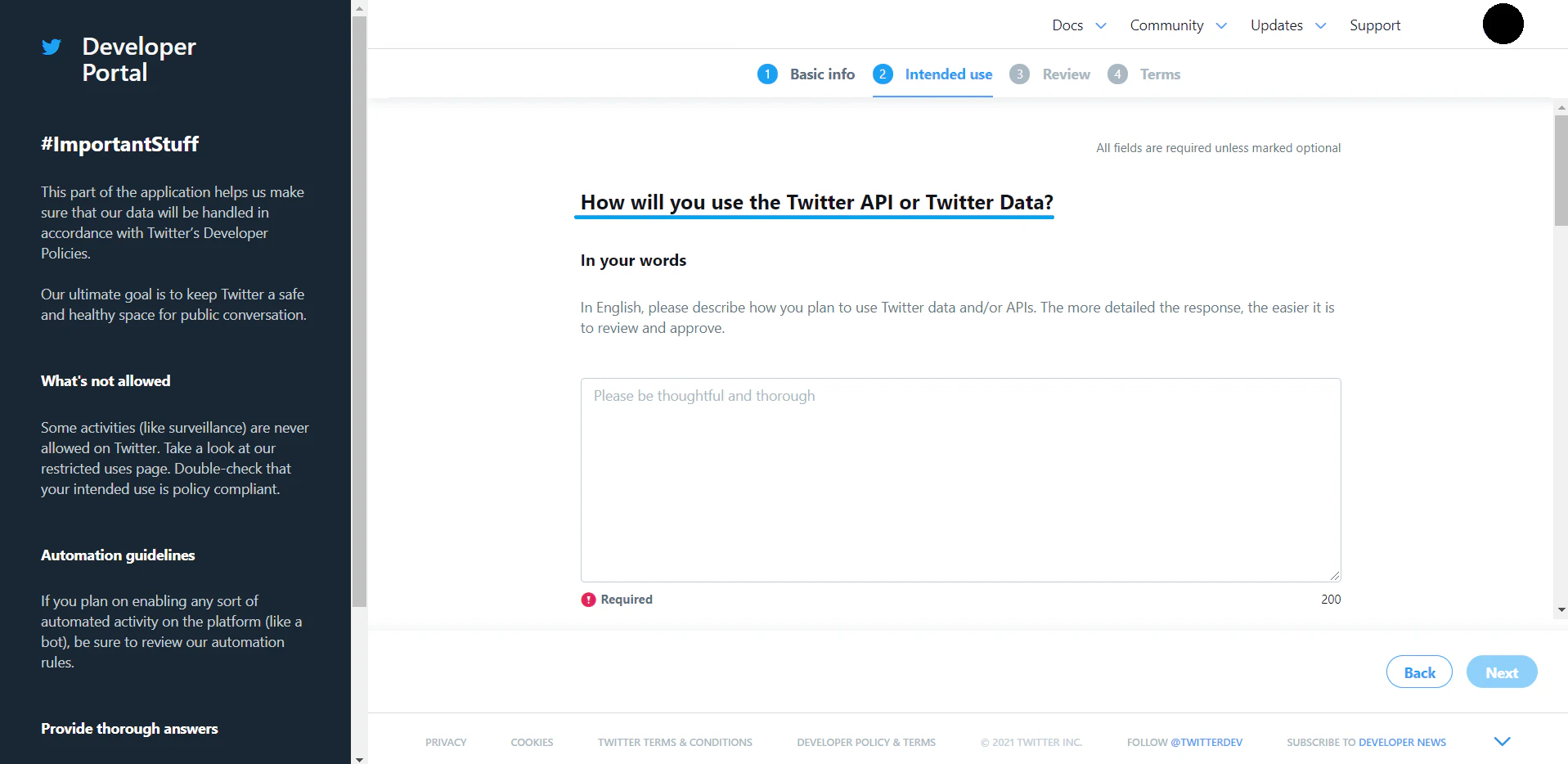1568x764 pixels.
Task: Expand the Docs dropdown chevron
Action: pyautogui.click(x=1101, y=26)
